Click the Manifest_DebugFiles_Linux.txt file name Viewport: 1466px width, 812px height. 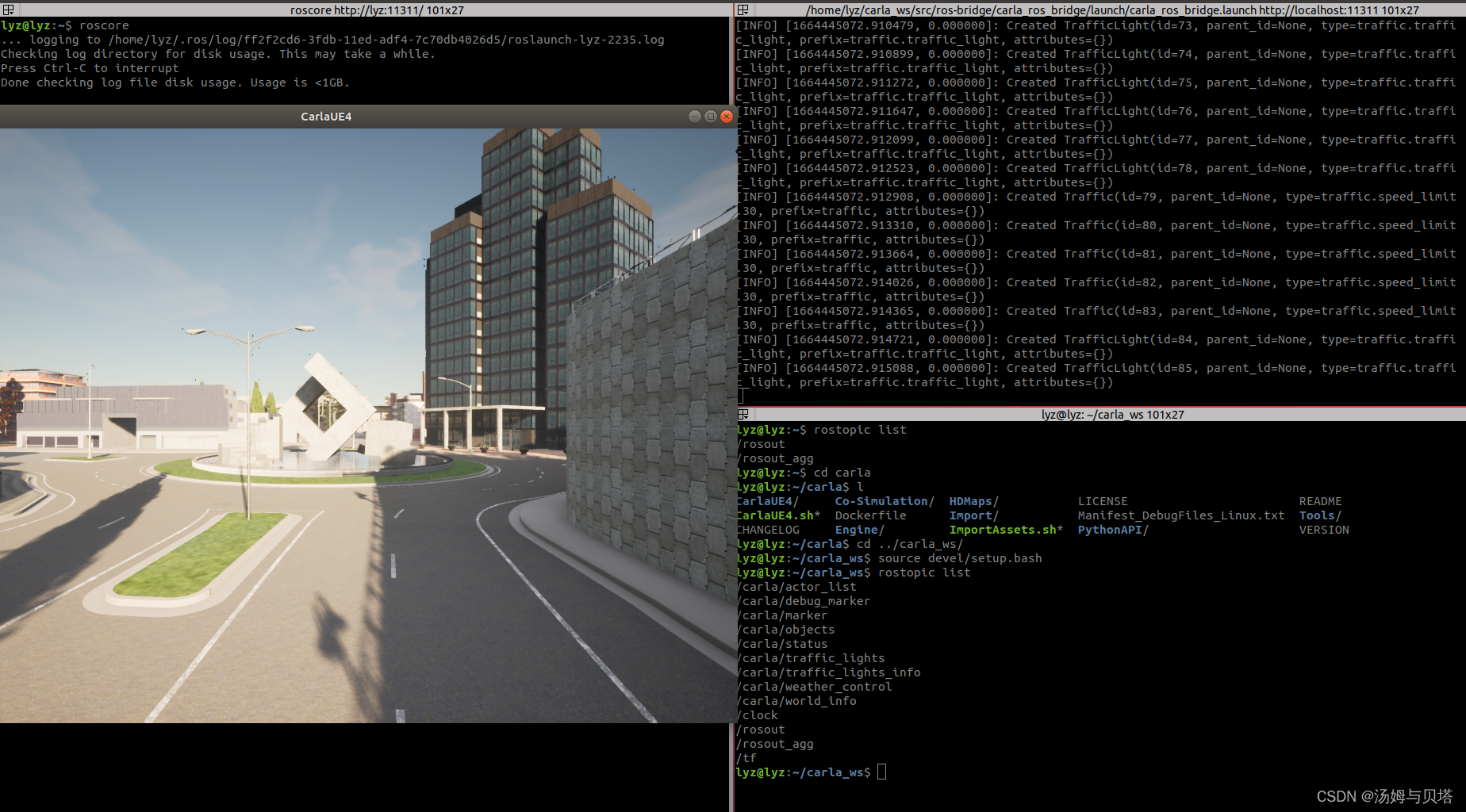click(x=1181, y=515)
